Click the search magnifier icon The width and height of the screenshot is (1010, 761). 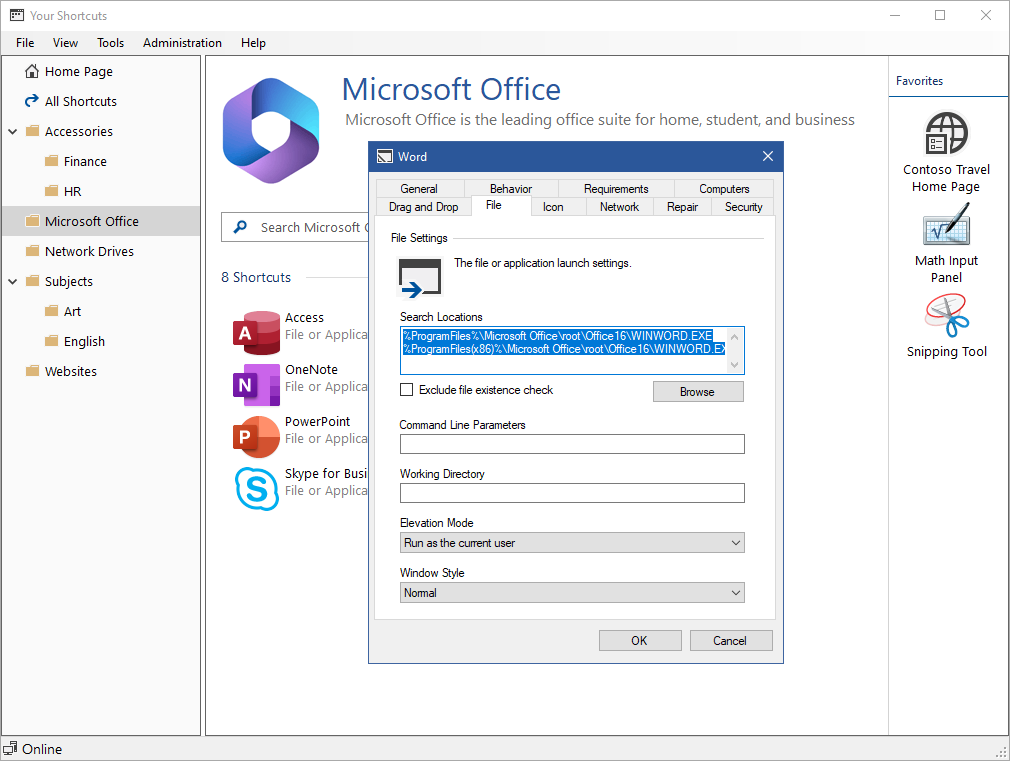240,227
